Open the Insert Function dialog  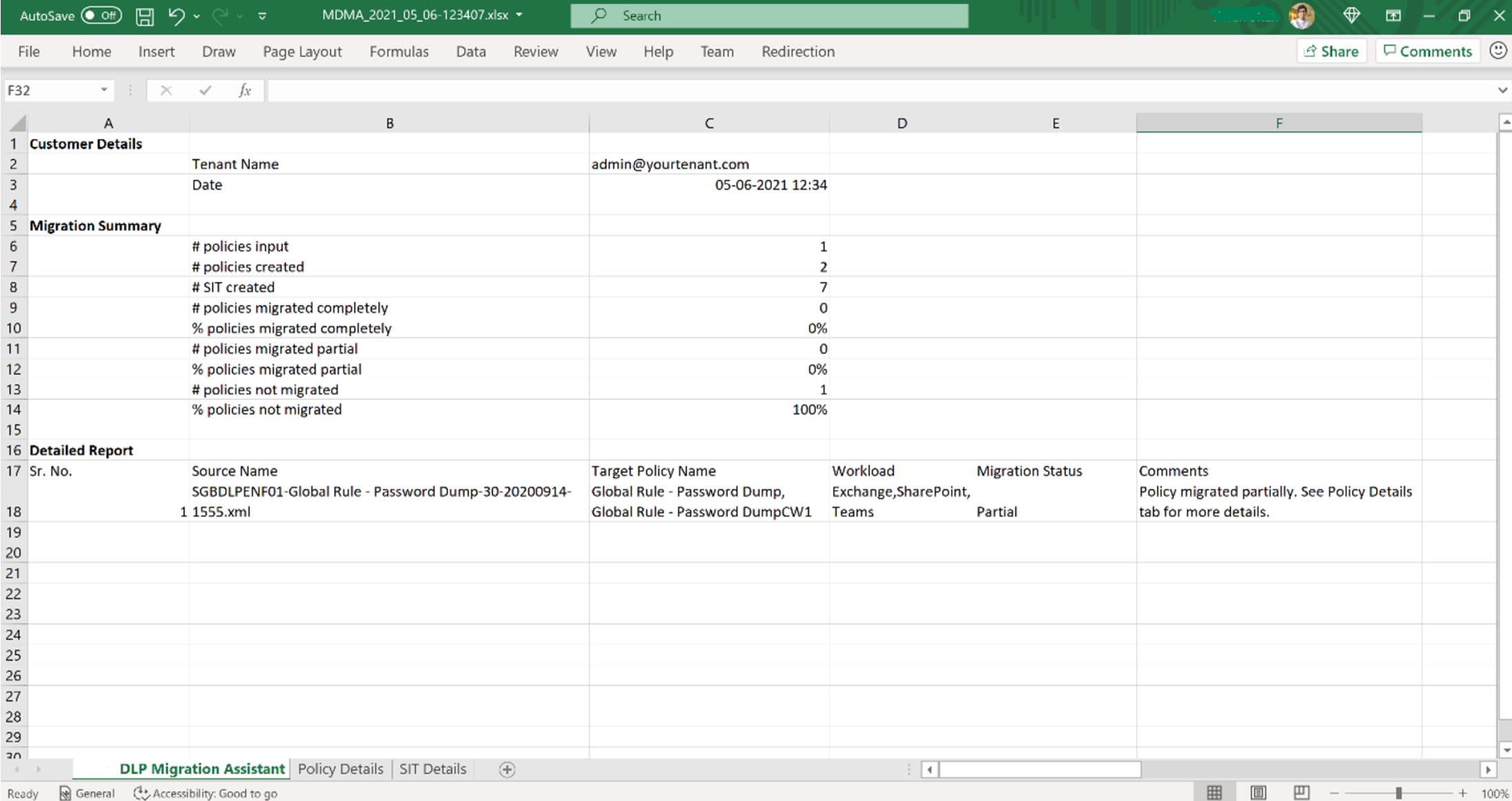click(245, 90)
